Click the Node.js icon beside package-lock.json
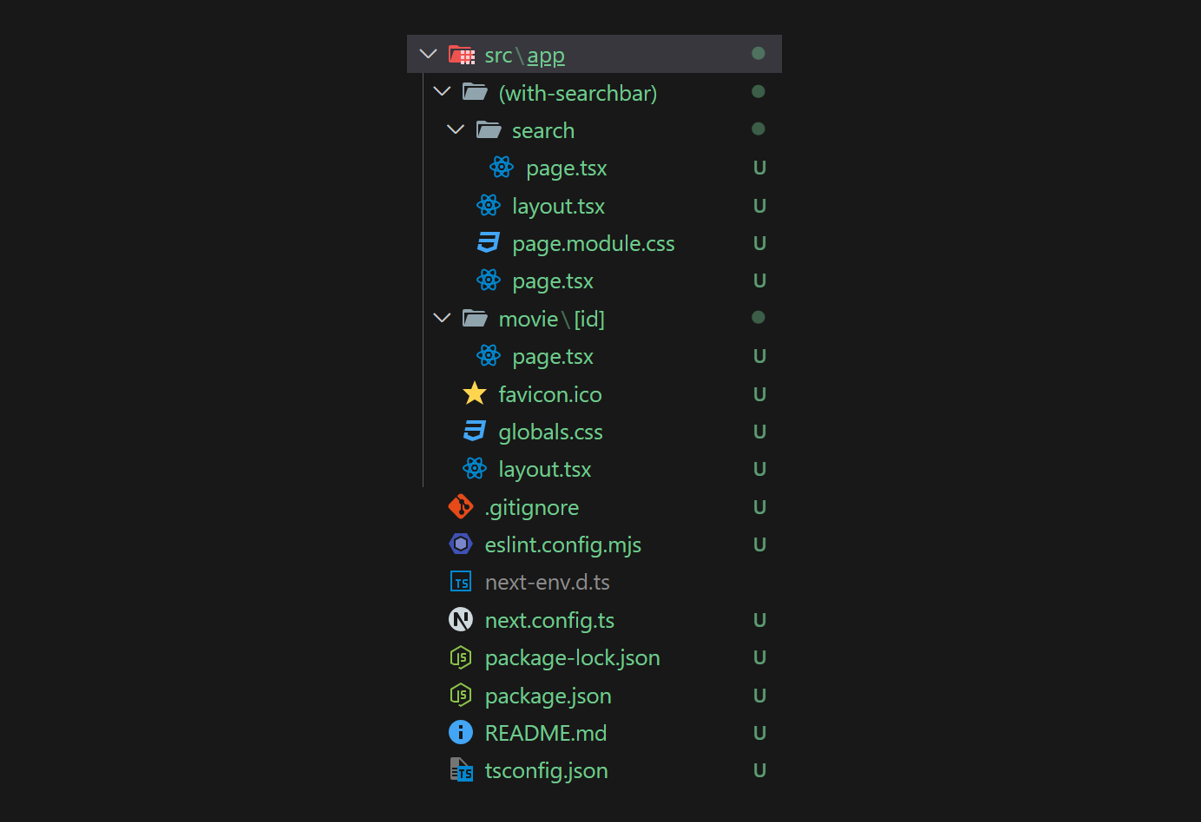1201x822 pixels. point(460,658)
